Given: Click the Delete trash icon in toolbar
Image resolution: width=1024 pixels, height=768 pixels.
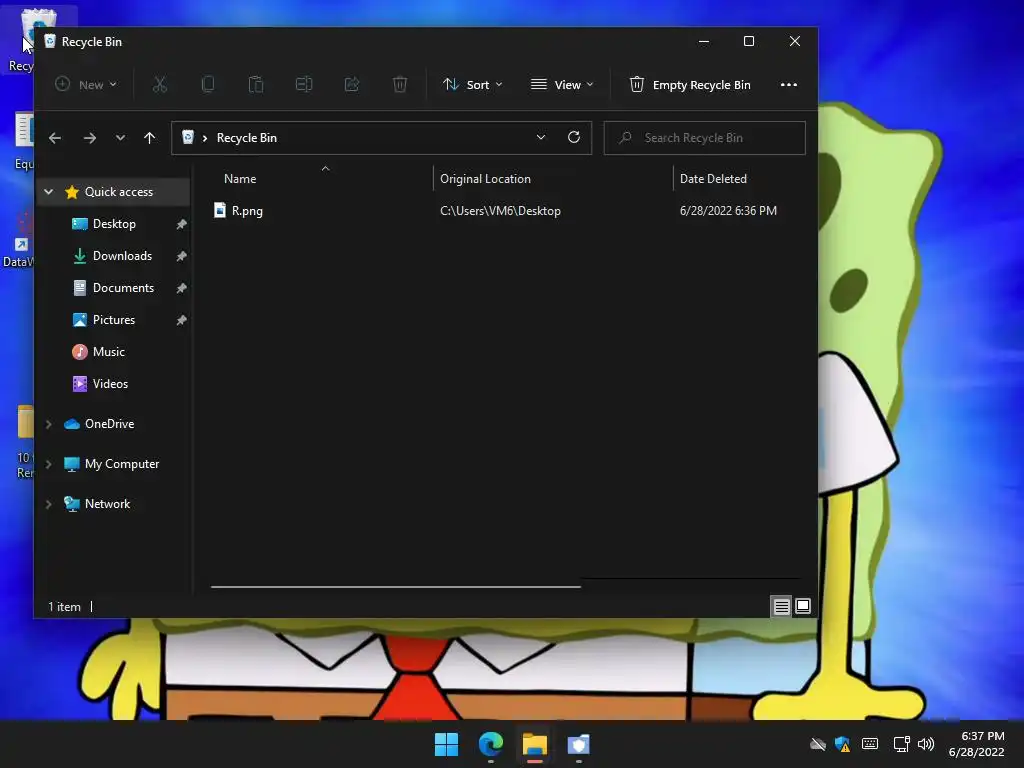Looking at the screenshot, I should click(400, 84).
